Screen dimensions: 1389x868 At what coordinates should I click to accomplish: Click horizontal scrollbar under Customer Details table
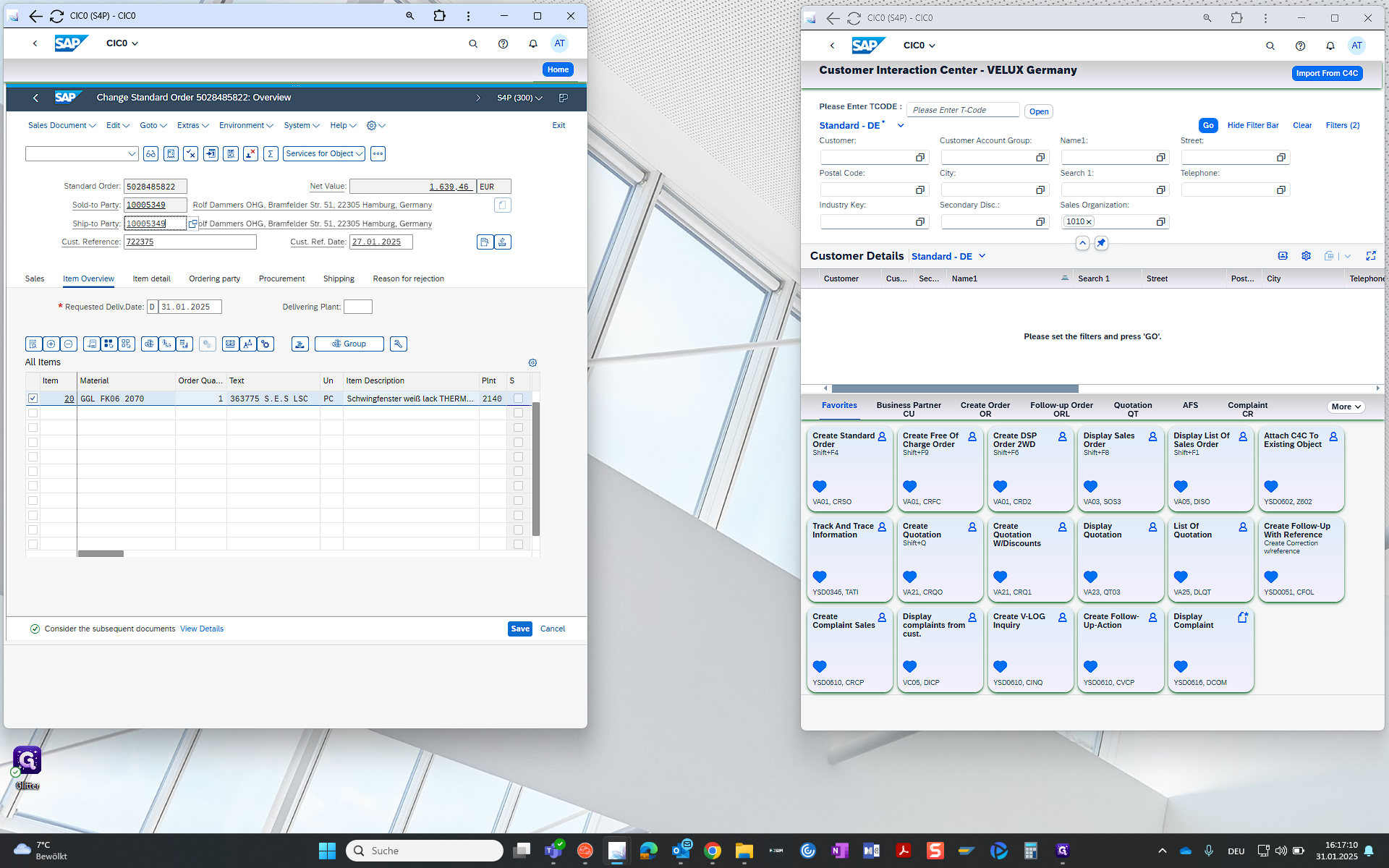(954, 389)
